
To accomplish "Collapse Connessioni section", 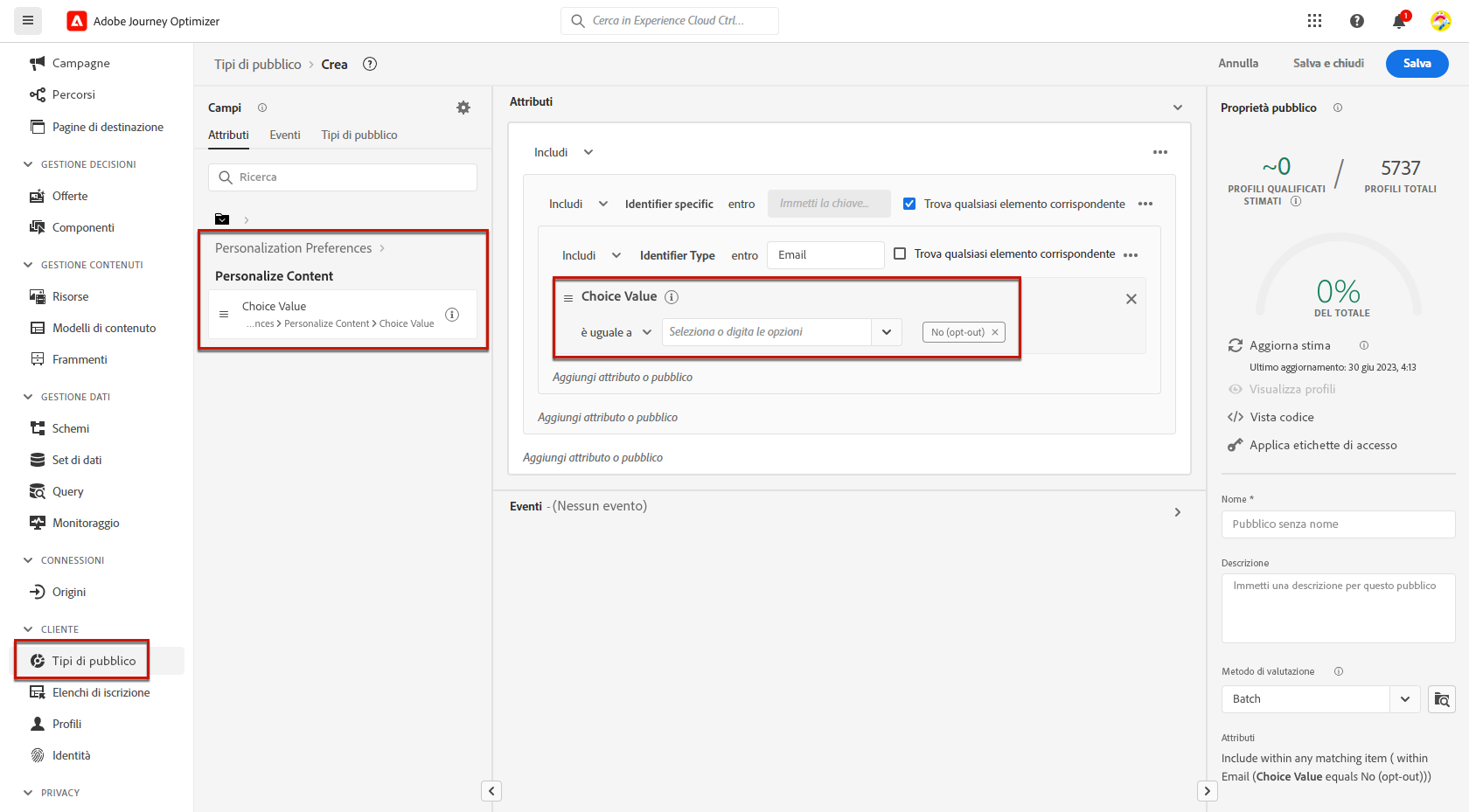I will pos(28,560).
